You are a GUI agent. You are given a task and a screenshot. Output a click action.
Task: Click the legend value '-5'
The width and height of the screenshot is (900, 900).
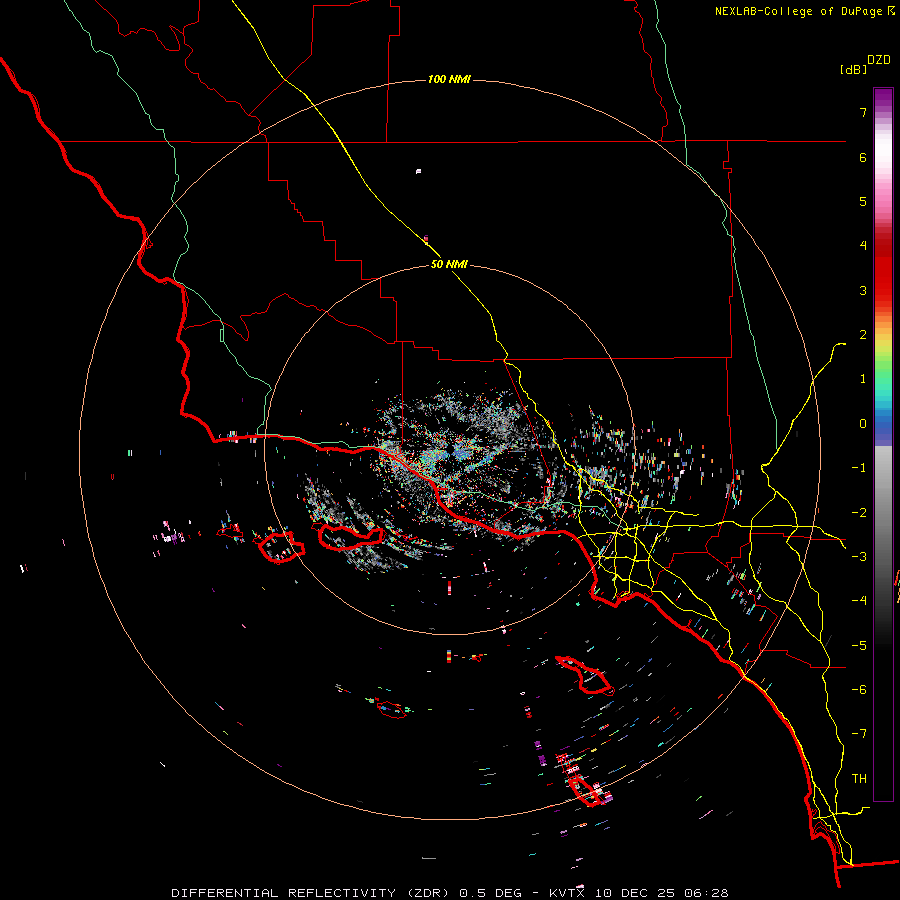point(859,646)
